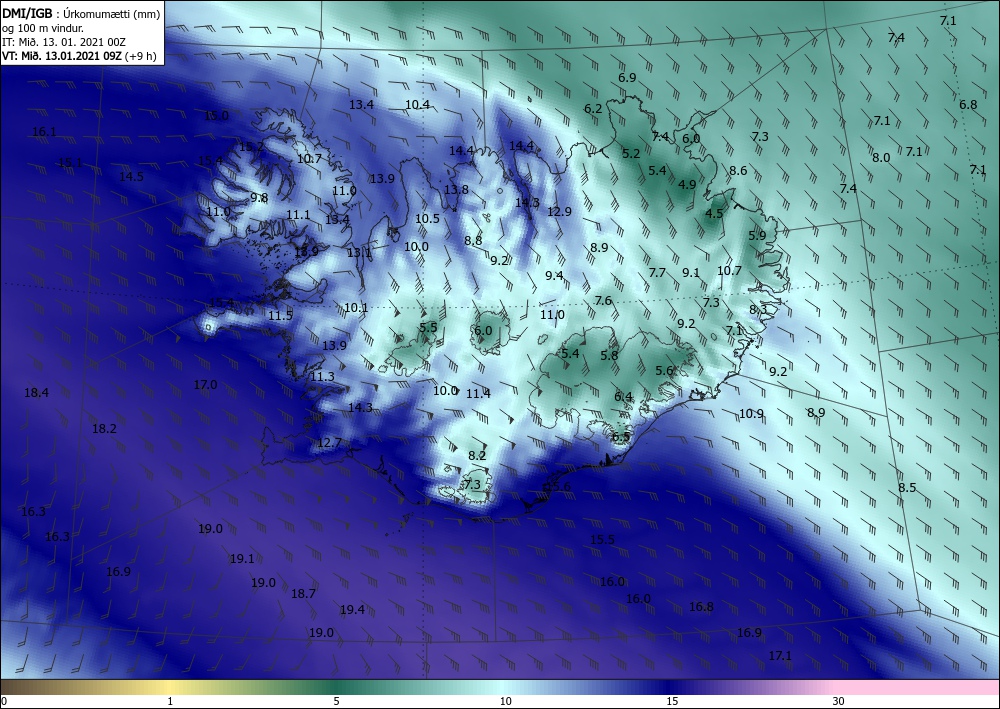Click the 11.4 value on the map
The height and width of the screenshot is (709, 1000).
coord(478,394)
